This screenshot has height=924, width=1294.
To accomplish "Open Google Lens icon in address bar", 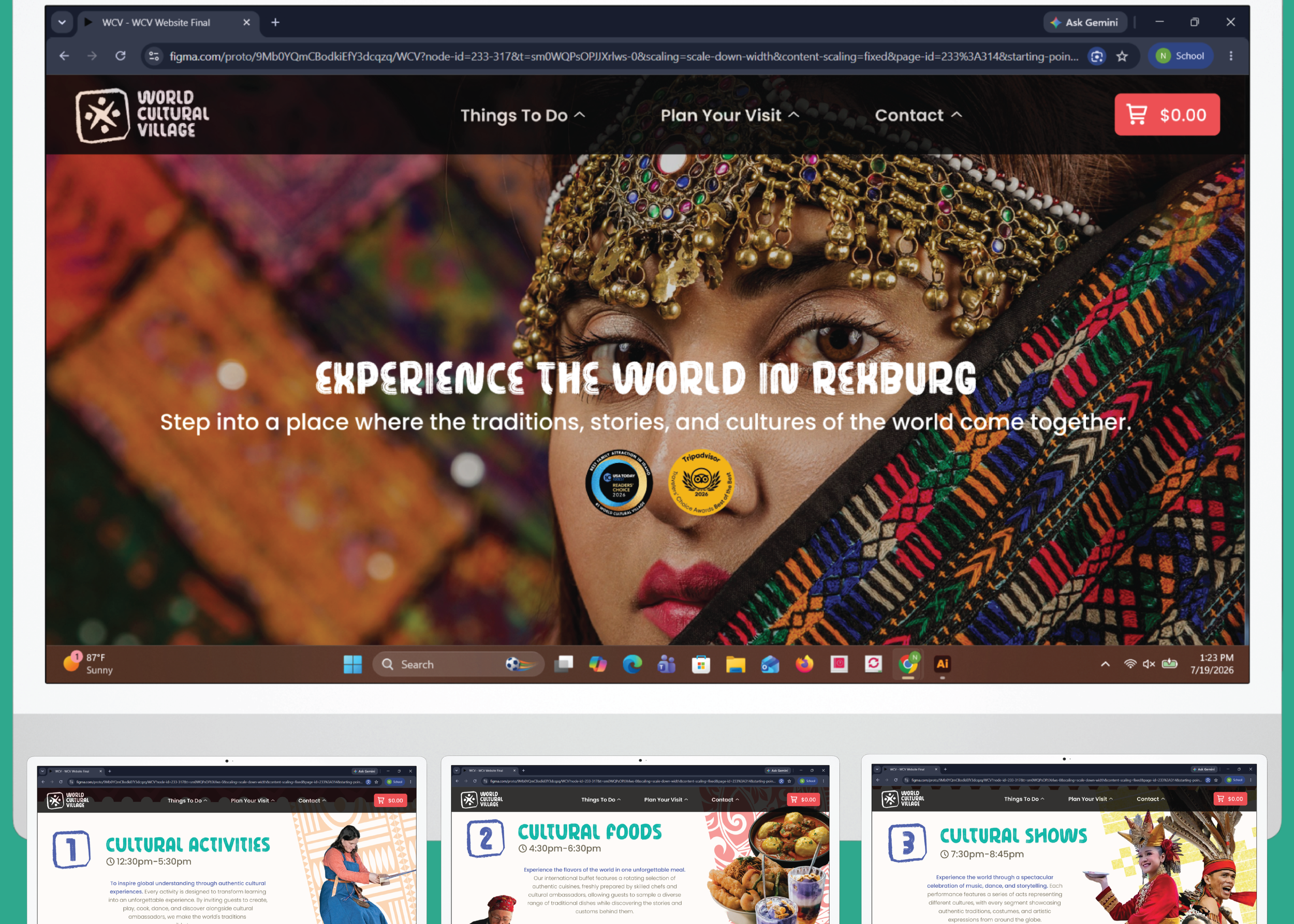I will coord(1097,56).
